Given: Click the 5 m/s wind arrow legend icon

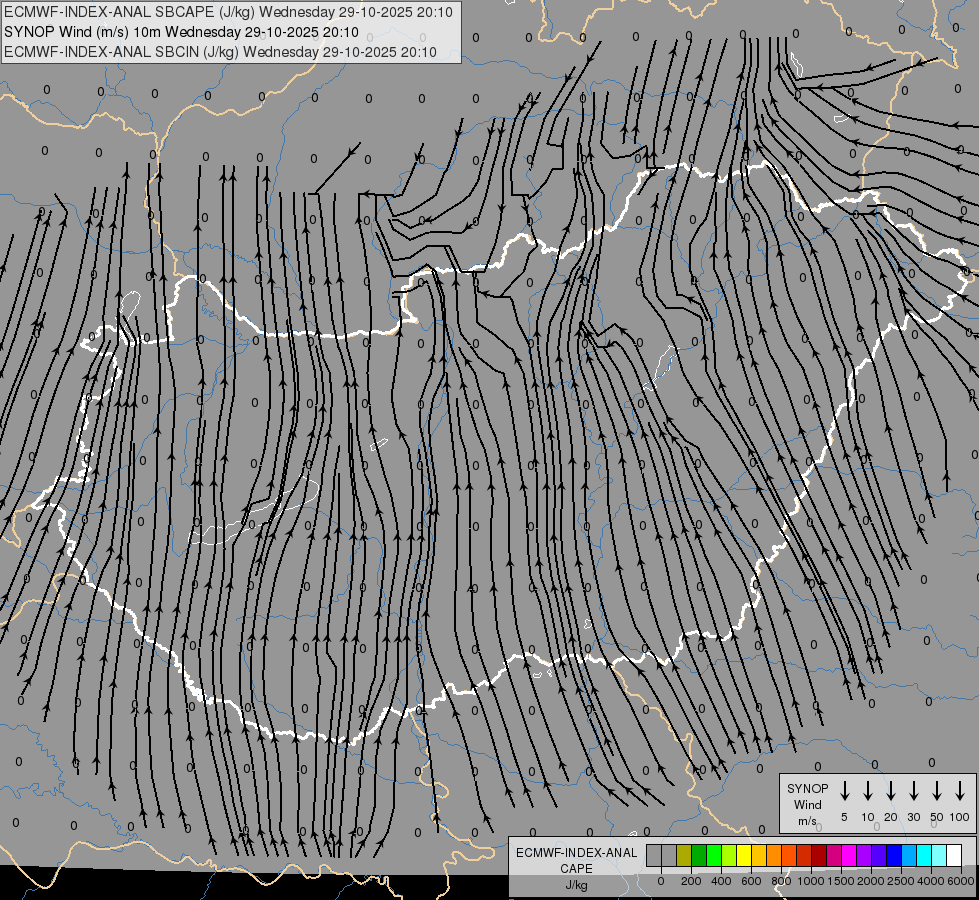Looking at the screenshot, I should click(x=844, y=791).
